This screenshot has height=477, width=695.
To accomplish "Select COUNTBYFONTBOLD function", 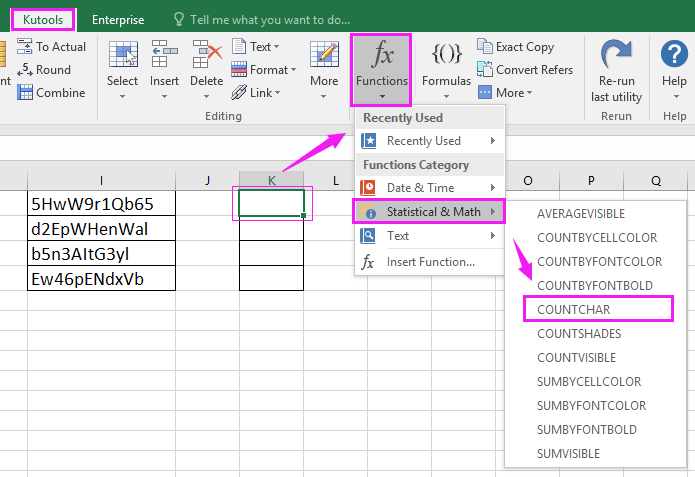I will (596, 285).
